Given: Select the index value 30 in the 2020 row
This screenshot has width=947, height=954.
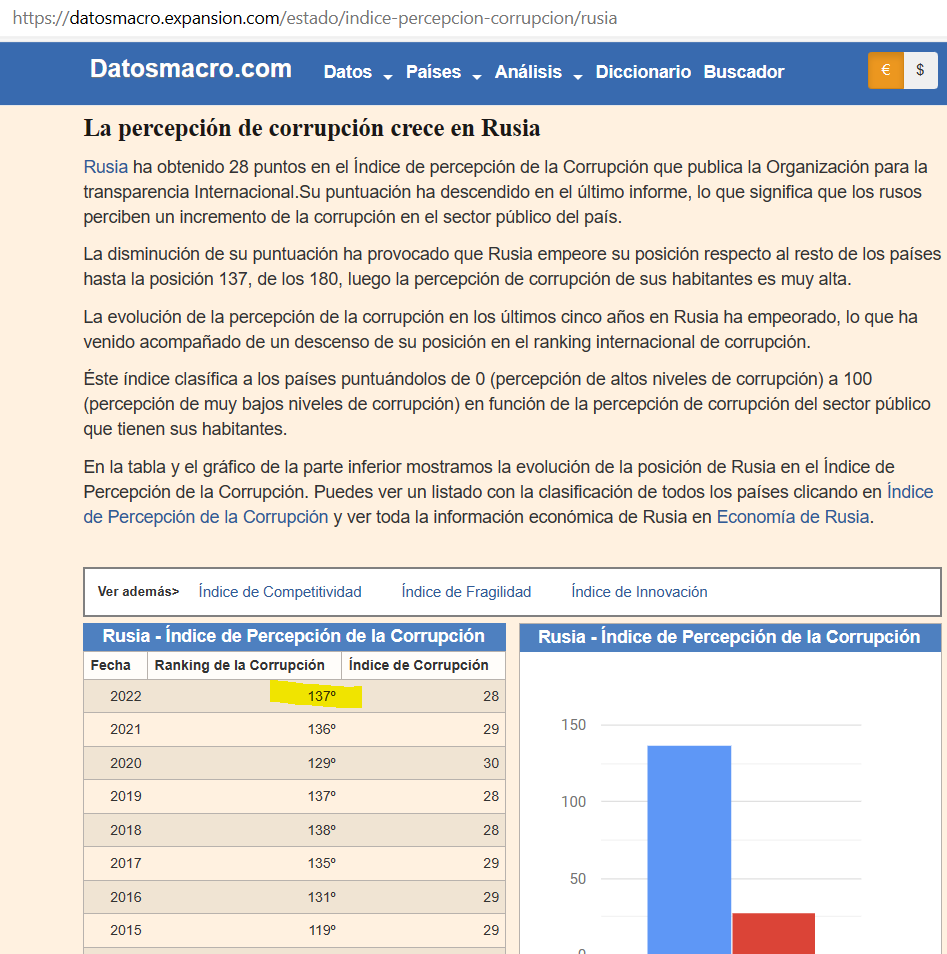Looking at the screenshot, I should click(x=491, y=763).
